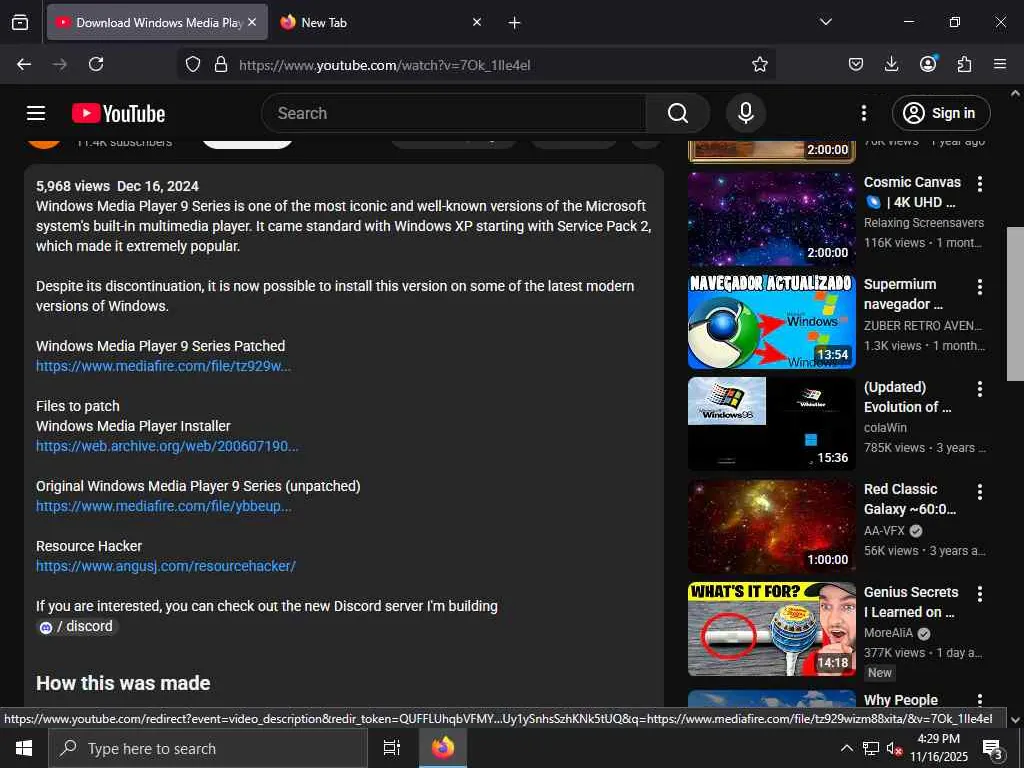Open options for Supermium navegador video

(x=980, y=286)
